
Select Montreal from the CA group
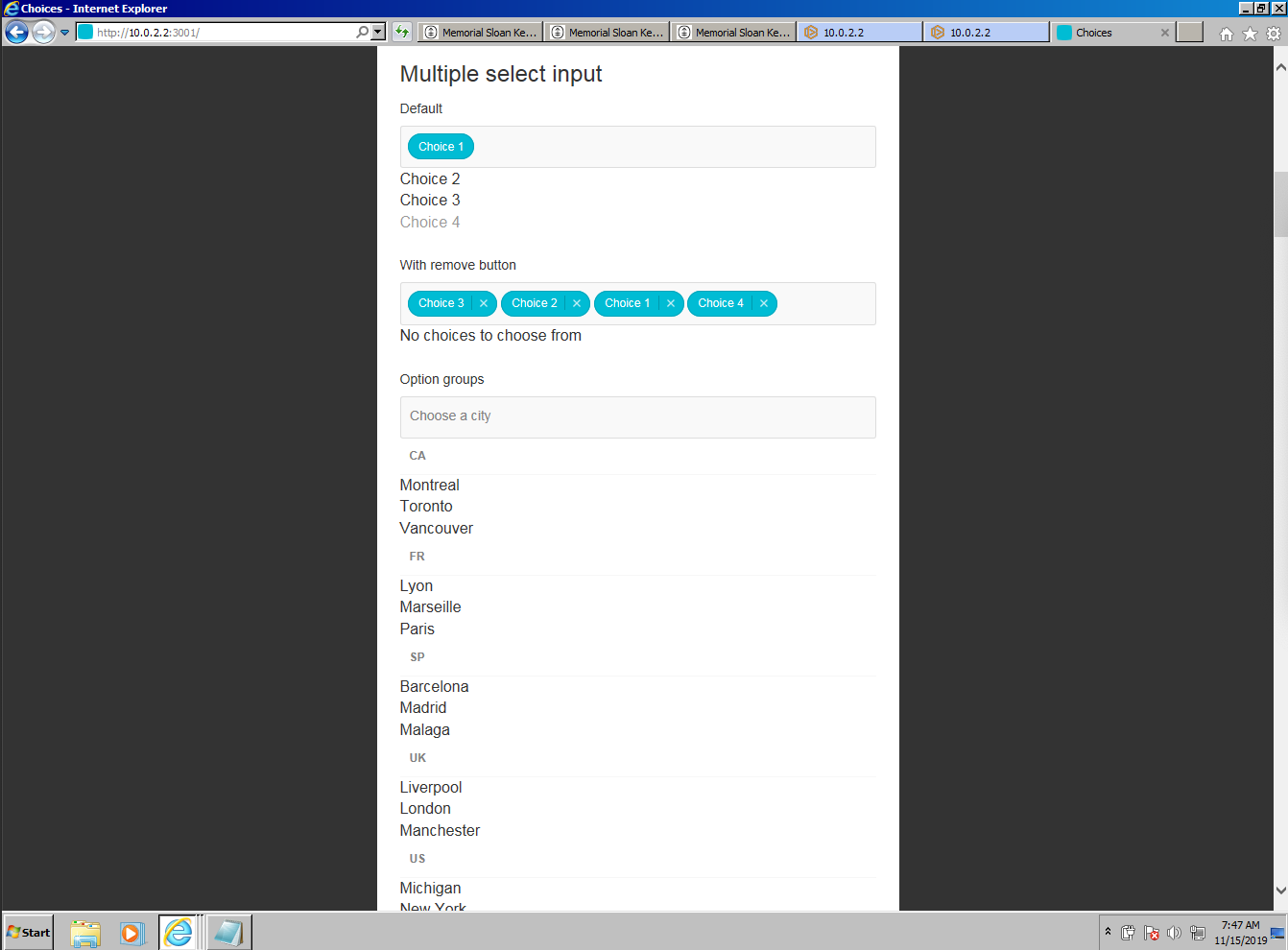coord(637,485)
